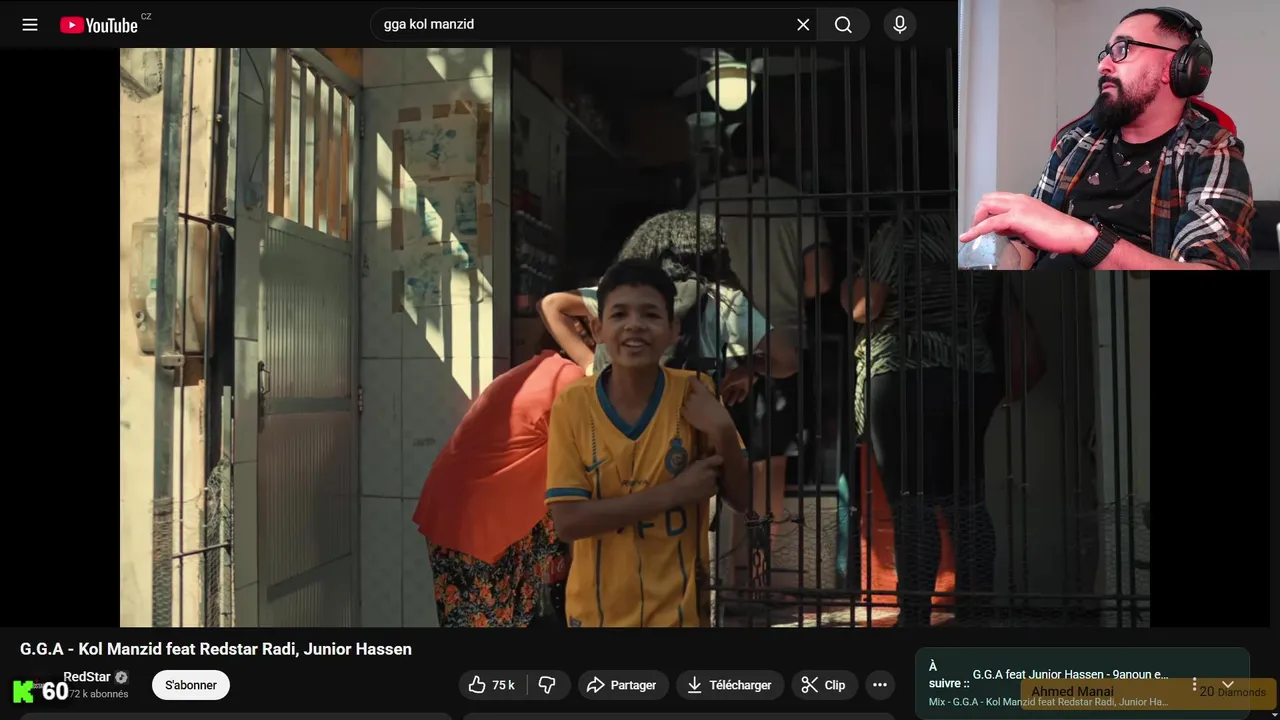Click the magnifier search button
The image size is (1280, 720).
coord(844,25)
